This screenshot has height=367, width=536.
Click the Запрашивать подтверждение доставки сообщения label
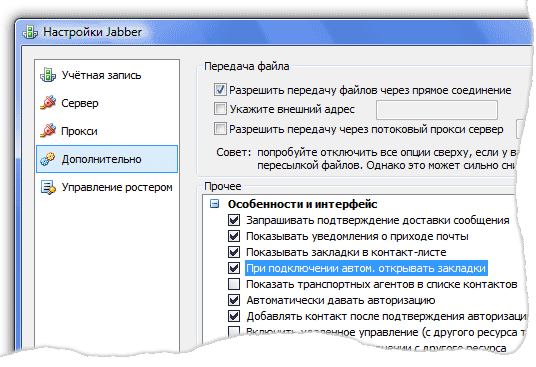point(378,220)
